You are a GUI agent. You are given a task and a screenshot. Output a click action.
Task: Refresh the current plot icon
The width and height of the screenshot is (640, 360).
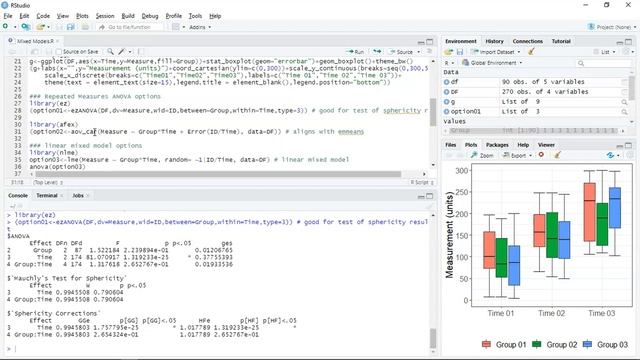[x=610, y=155]
